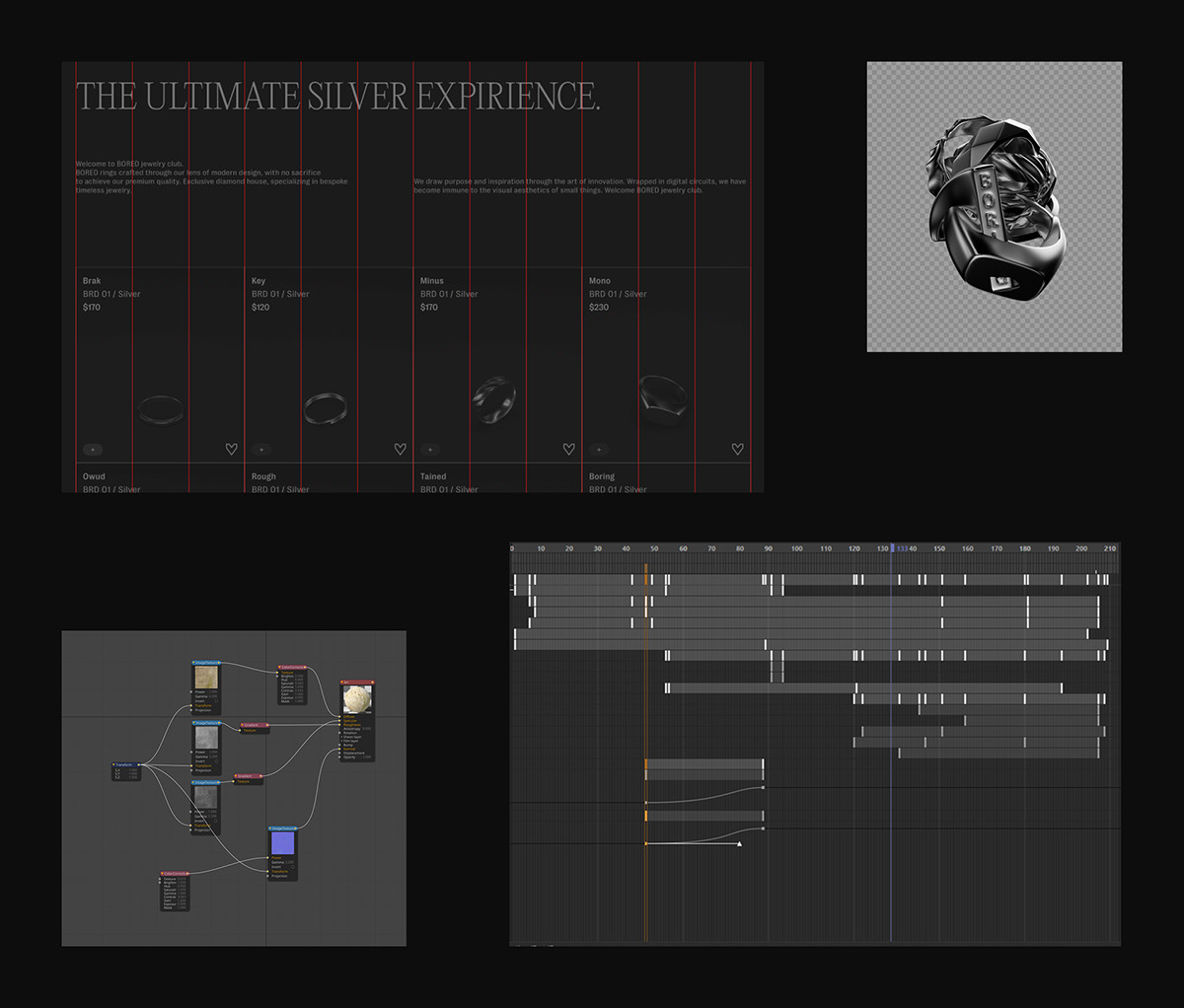This screenshot has height=1008, width=1184.
Task: Select the Transform node header
Action: point(124,764)
